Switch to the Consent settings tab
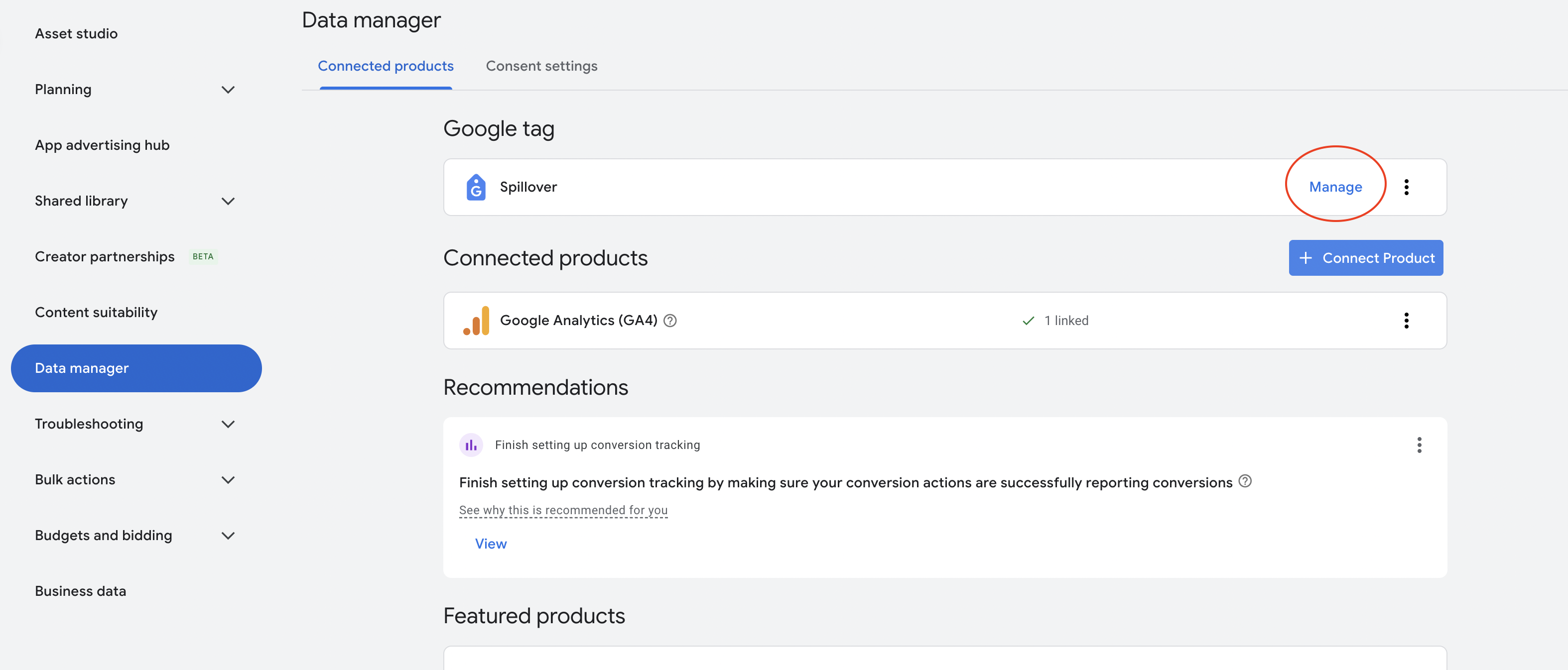The image size is (1568, 670). (541, 66)
